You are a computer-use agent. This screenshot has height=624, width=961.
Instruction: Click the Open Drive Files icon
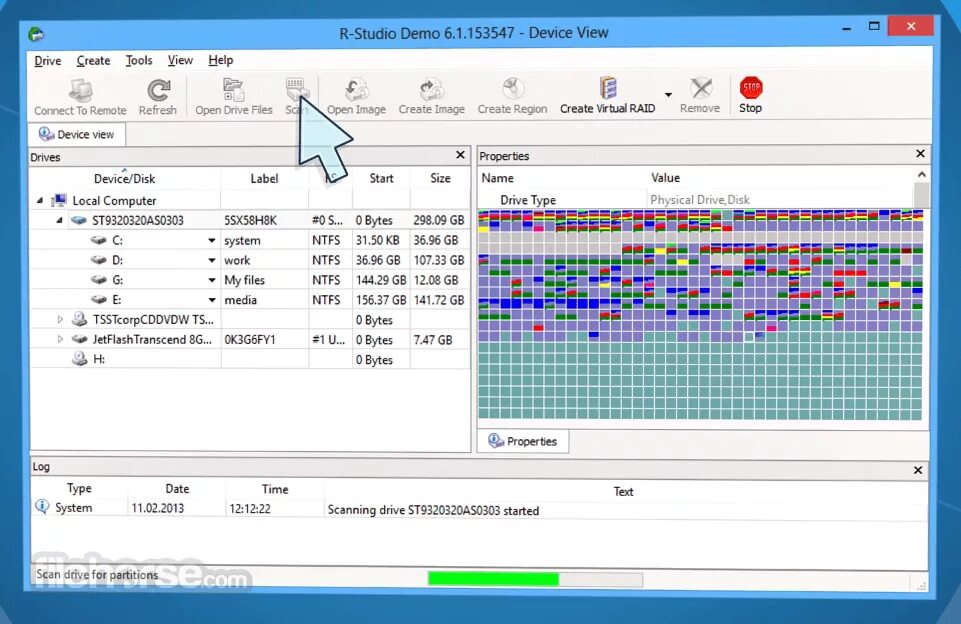pyautogui.click(x=234, y=90)
